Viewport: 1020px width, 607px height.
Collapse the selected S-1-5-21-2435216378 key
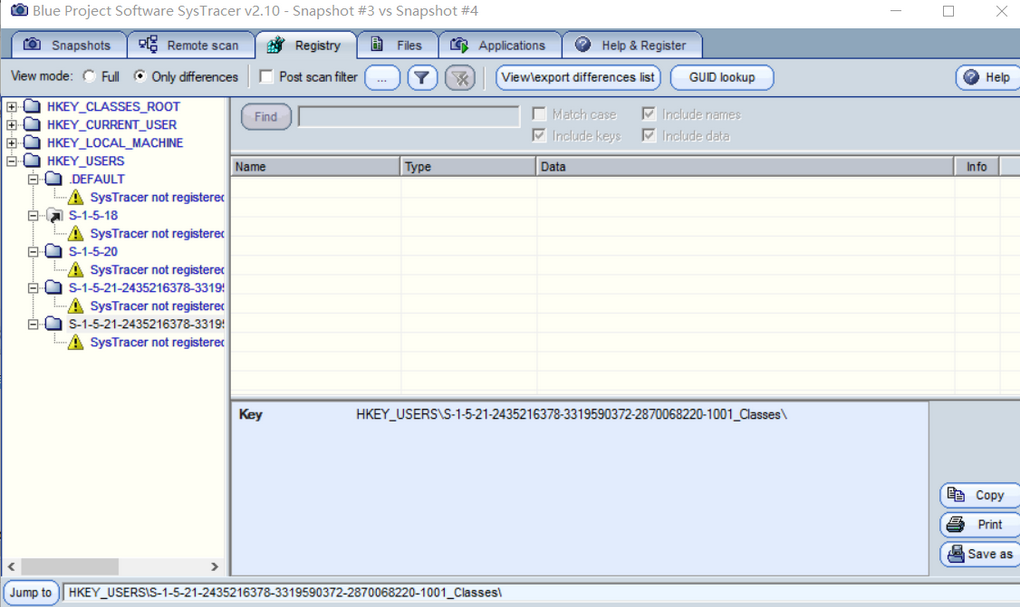[33, 324]
